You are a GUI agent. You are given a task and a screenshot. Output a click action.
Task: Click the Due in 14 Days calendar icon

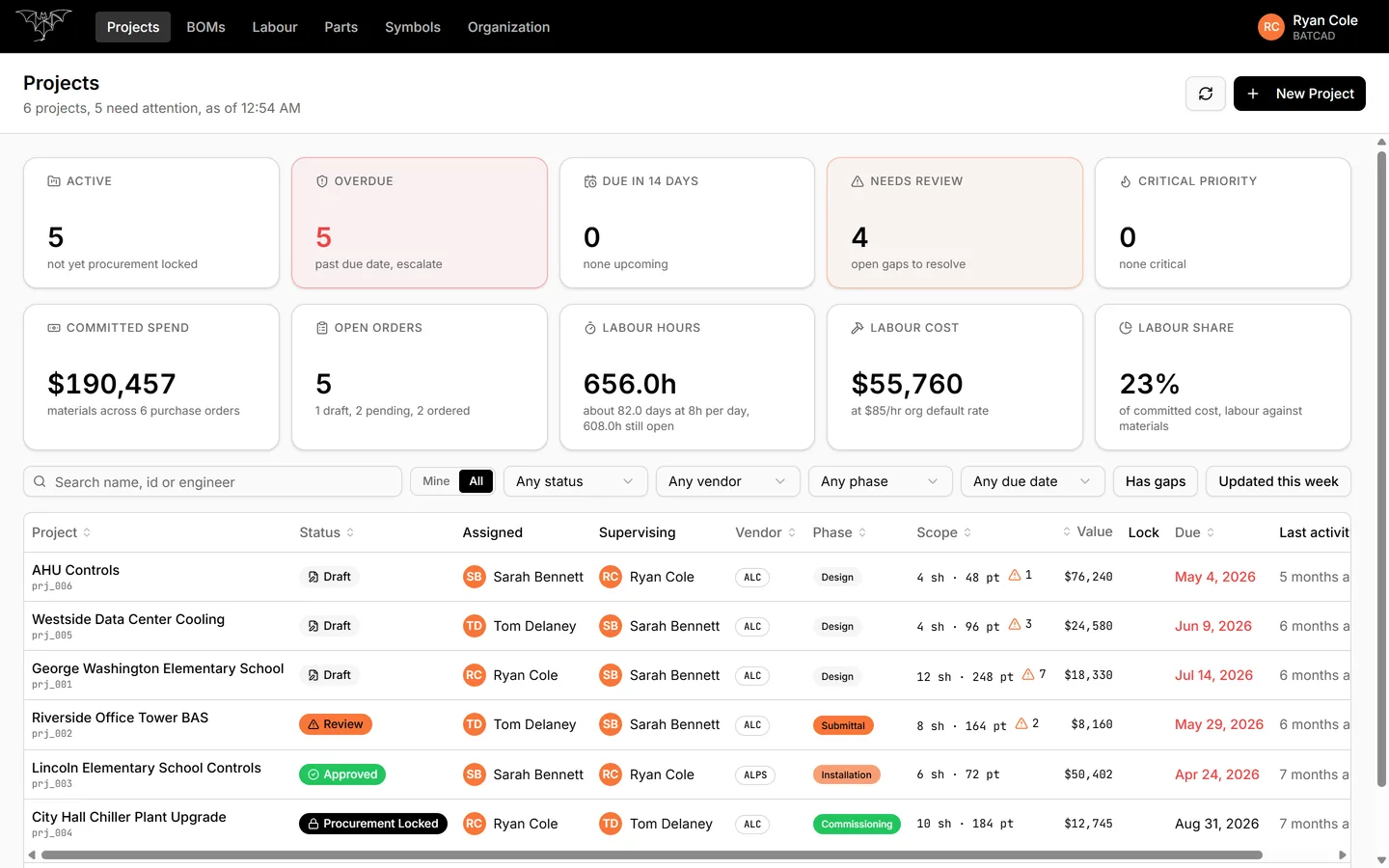(590, 181)
